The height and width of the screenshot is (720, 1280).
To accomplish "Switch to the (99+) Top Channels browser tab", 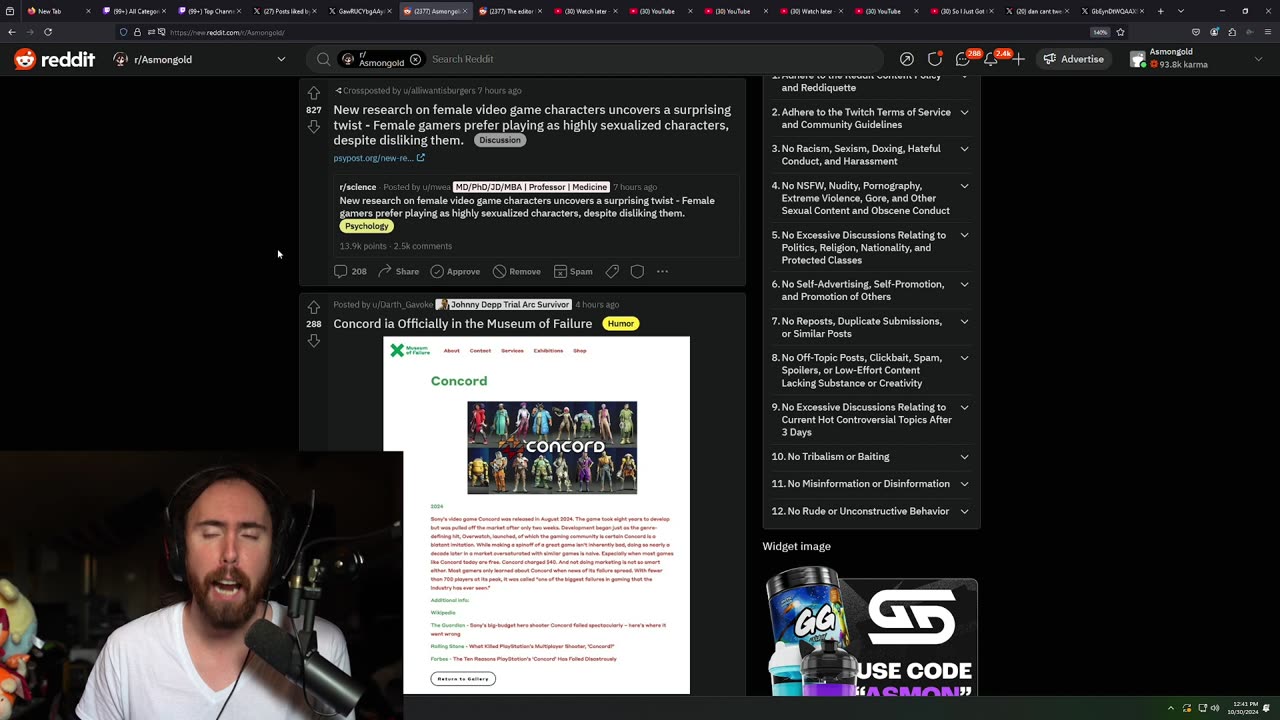I will [210, 11].
